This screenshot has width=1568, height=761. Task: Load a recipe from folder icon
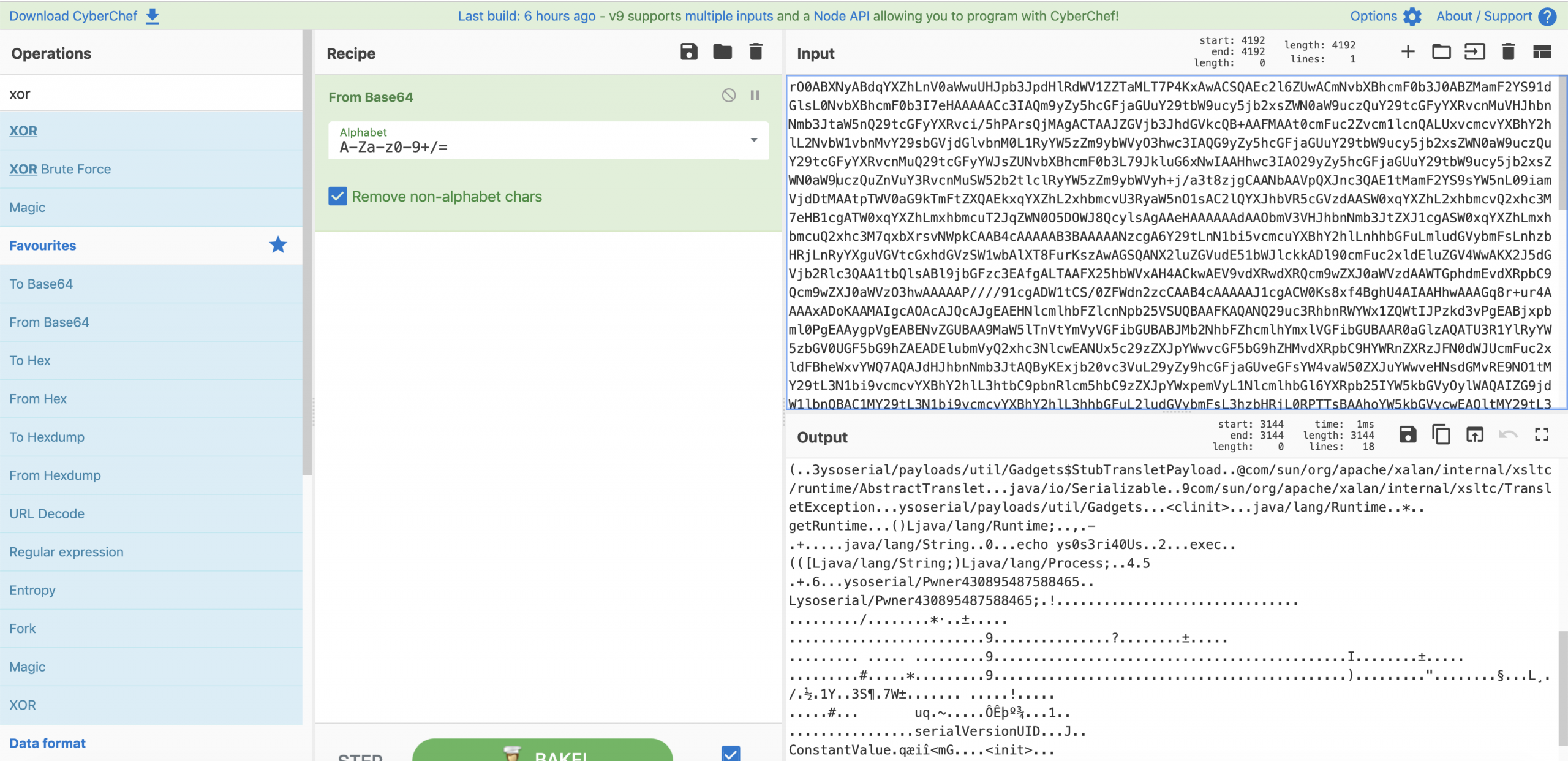[723, 52]
